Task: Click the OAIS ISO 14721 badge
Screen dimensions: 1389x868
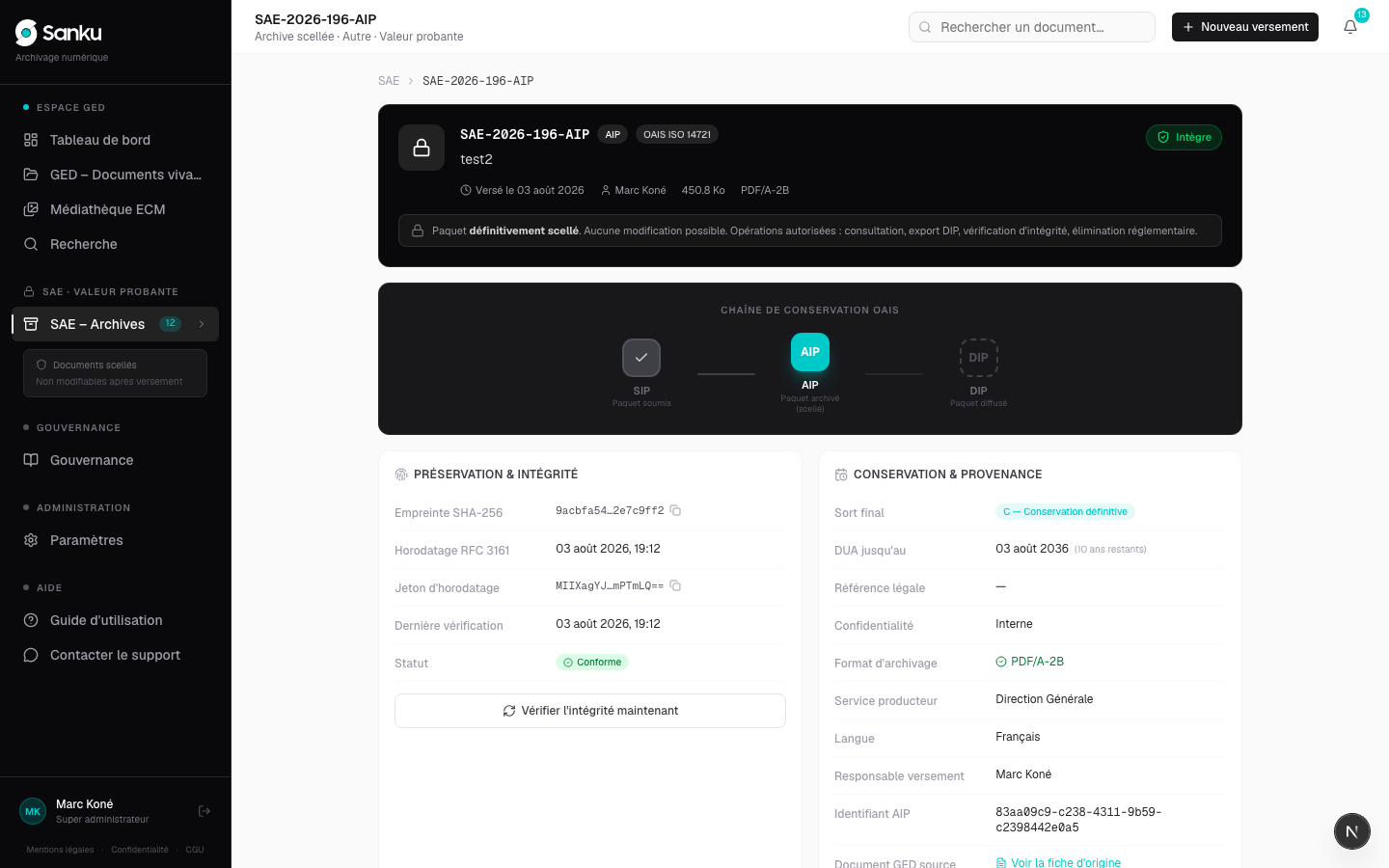Action: (677, 135)
